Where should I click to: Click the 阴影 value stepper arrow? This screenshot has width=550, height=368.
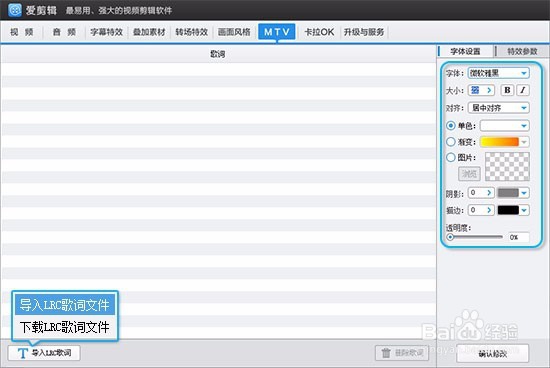489,193
